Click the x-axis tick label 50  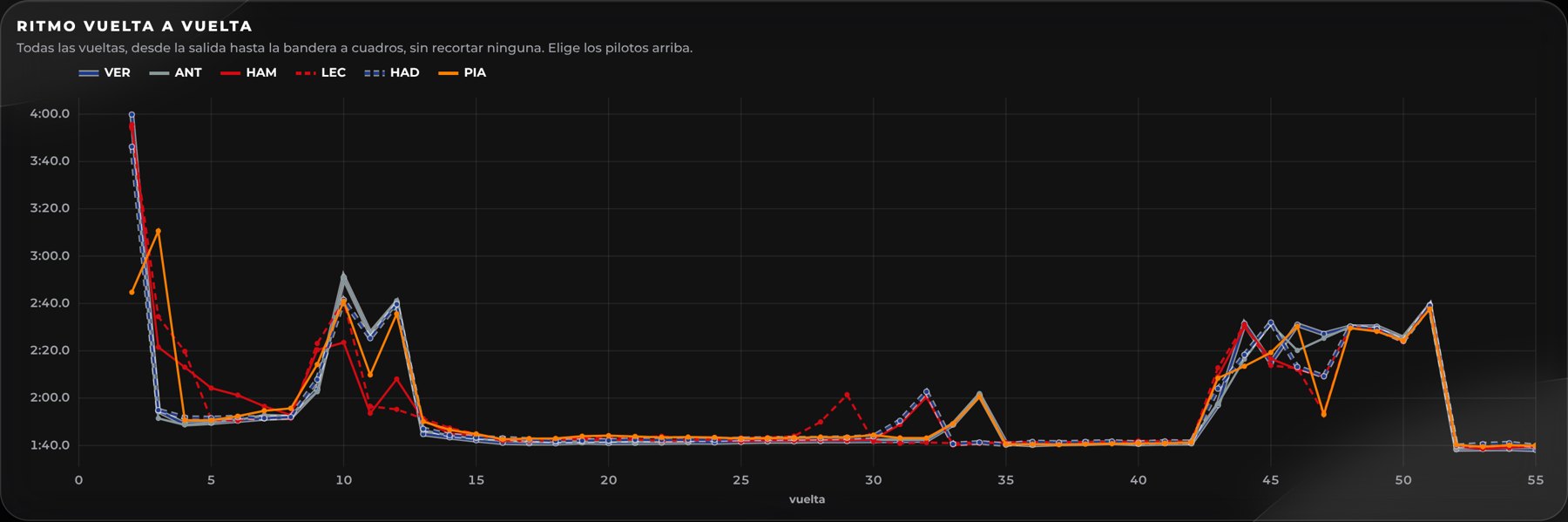[x=1402, y=480]
